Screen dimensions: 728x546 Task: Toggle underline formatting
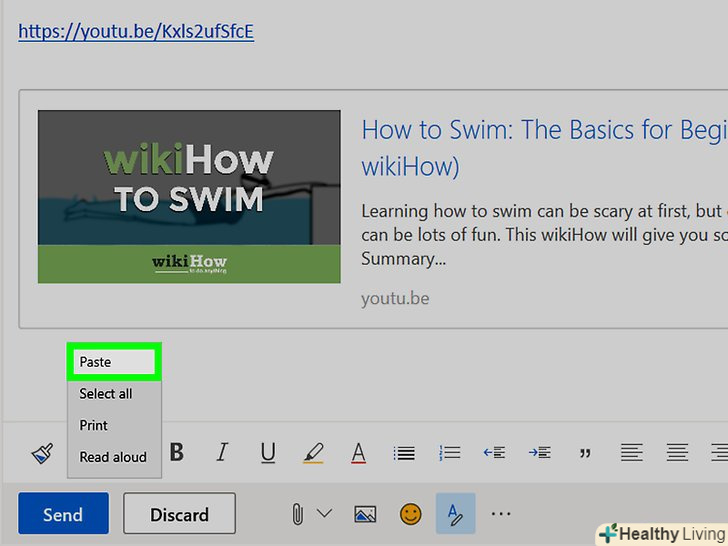(x=268, y=453)
